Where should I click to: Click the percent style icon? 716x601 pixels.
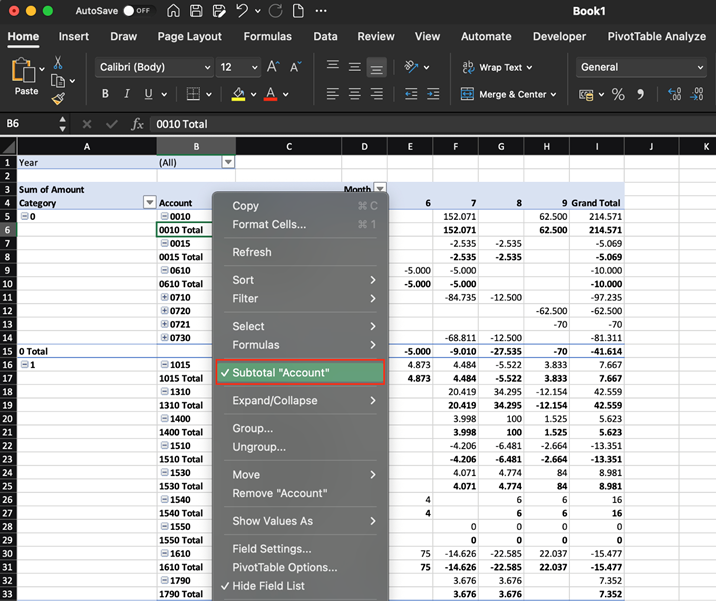pyautogui.click(x=618, y=94)
